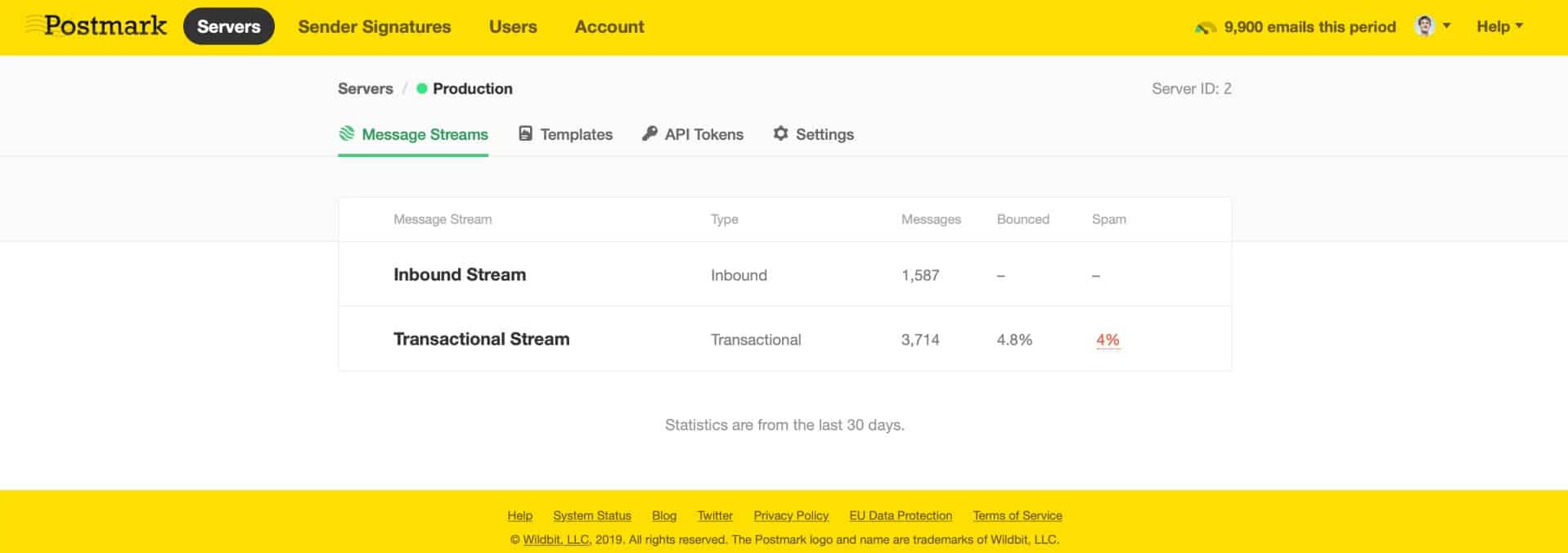Click the Server ID: 2 text

[1192, 88]
